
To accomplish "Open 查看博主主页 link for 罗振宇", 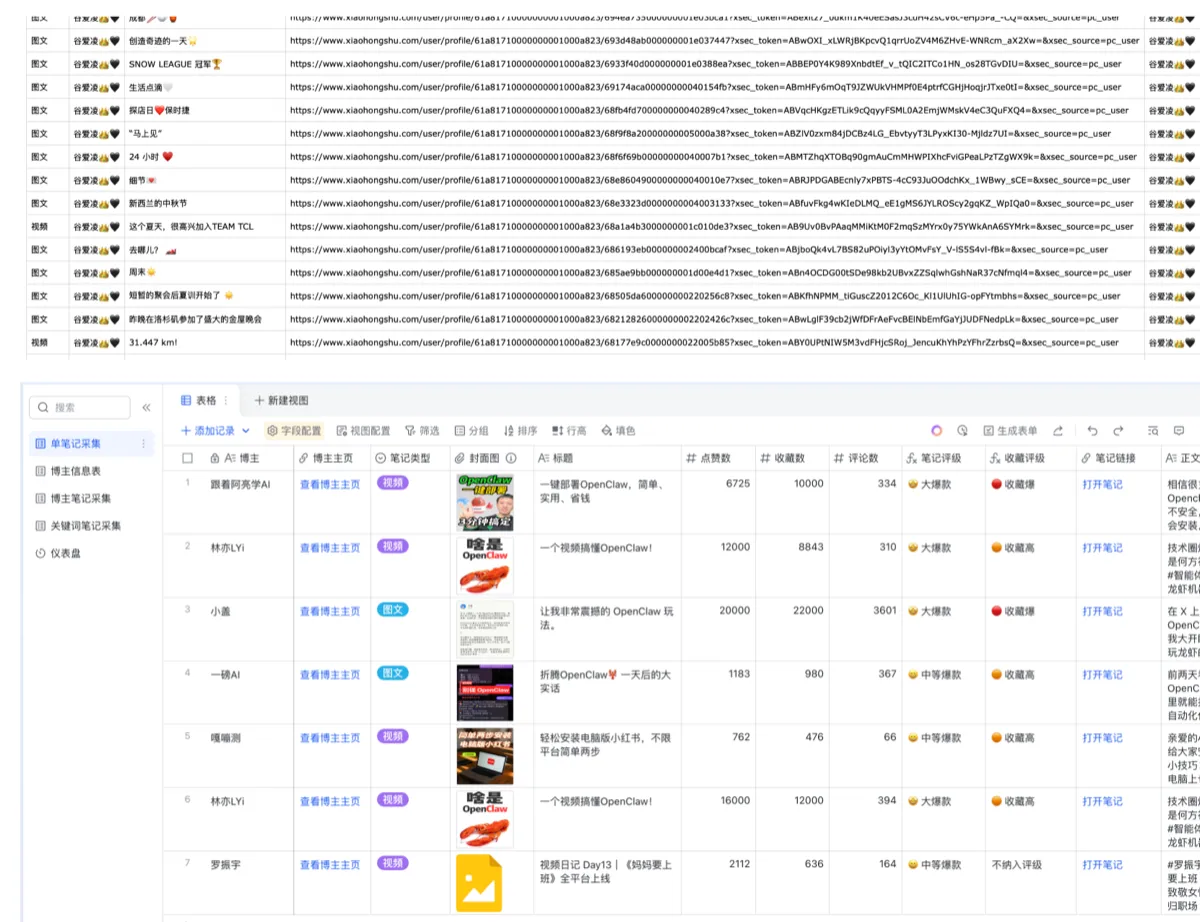I will coord(330,865).
